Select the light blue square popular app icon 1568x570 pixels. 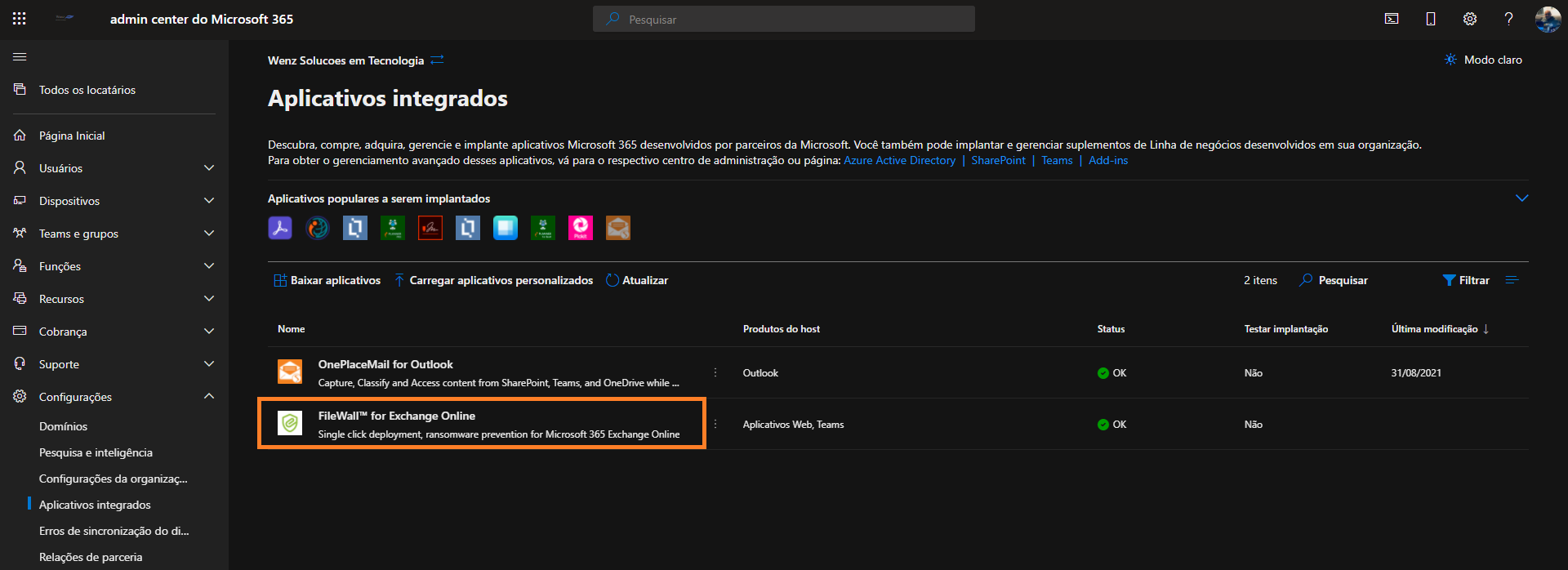point(506,228)
